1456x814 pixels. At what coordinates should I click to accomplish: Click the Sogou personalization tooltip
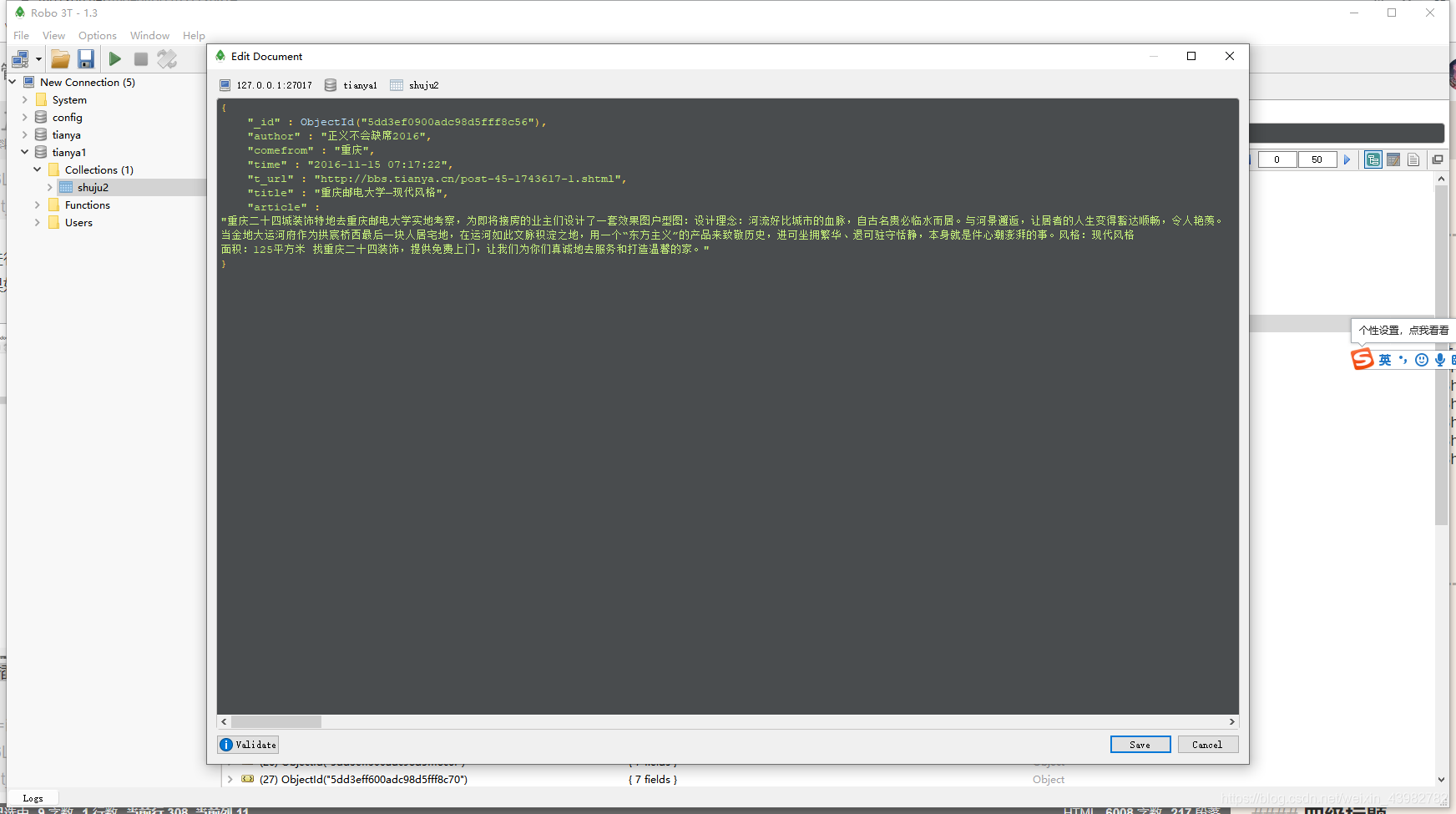[x=1403, y=331]
